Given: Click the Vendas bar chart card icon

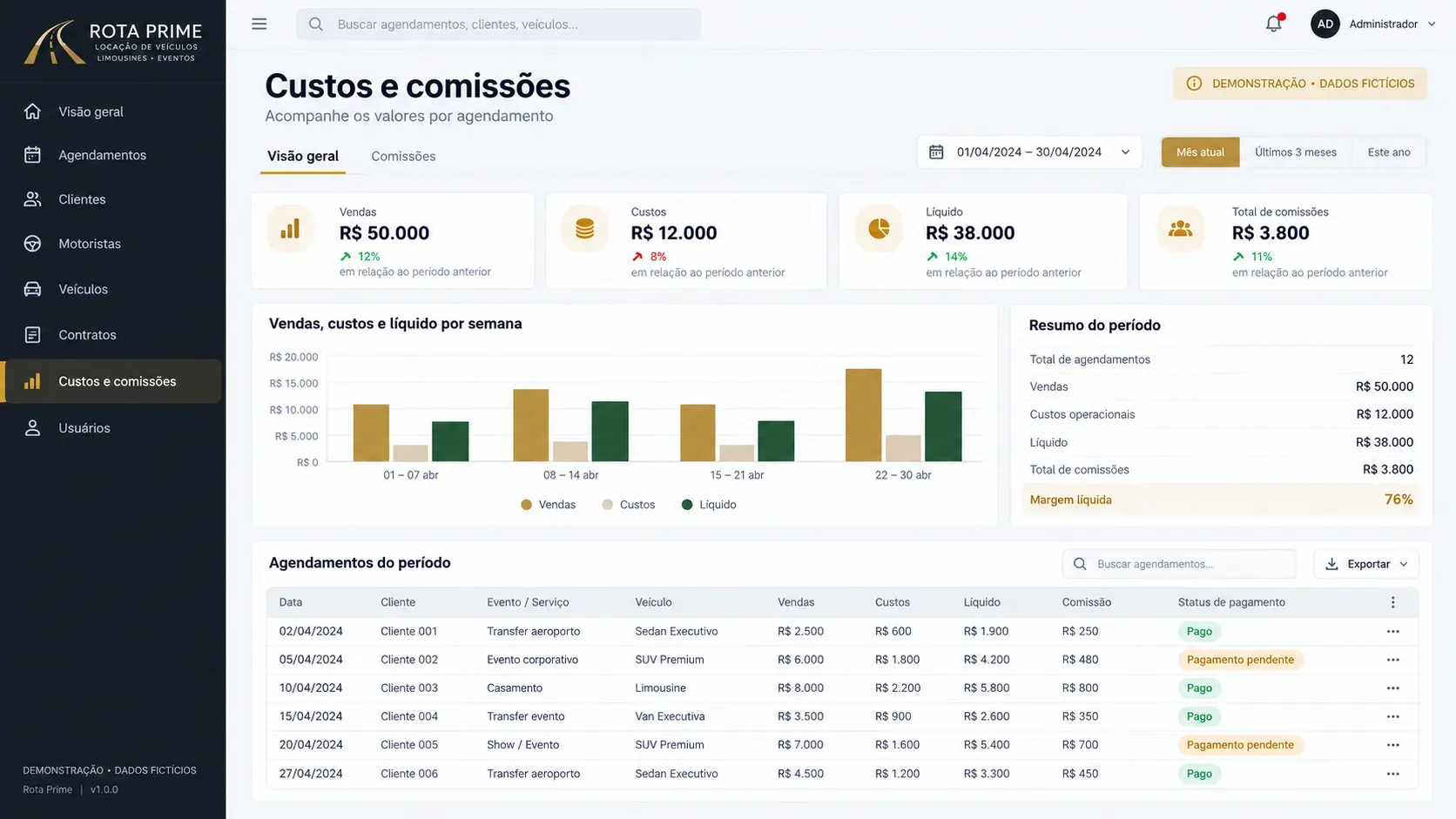Looking at the screenshot, I should 290,229.
